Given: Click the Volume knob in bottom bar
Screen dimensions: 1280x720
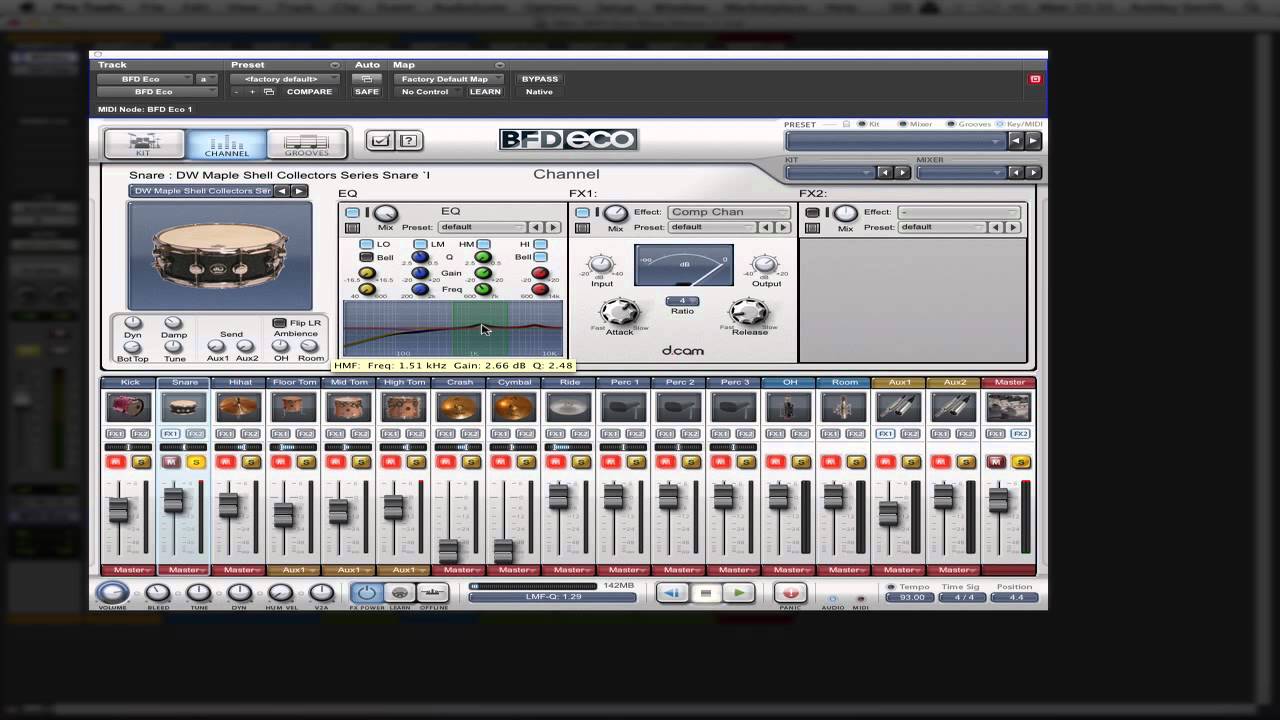Looking at the screenshot, I should tap(112, 593).
